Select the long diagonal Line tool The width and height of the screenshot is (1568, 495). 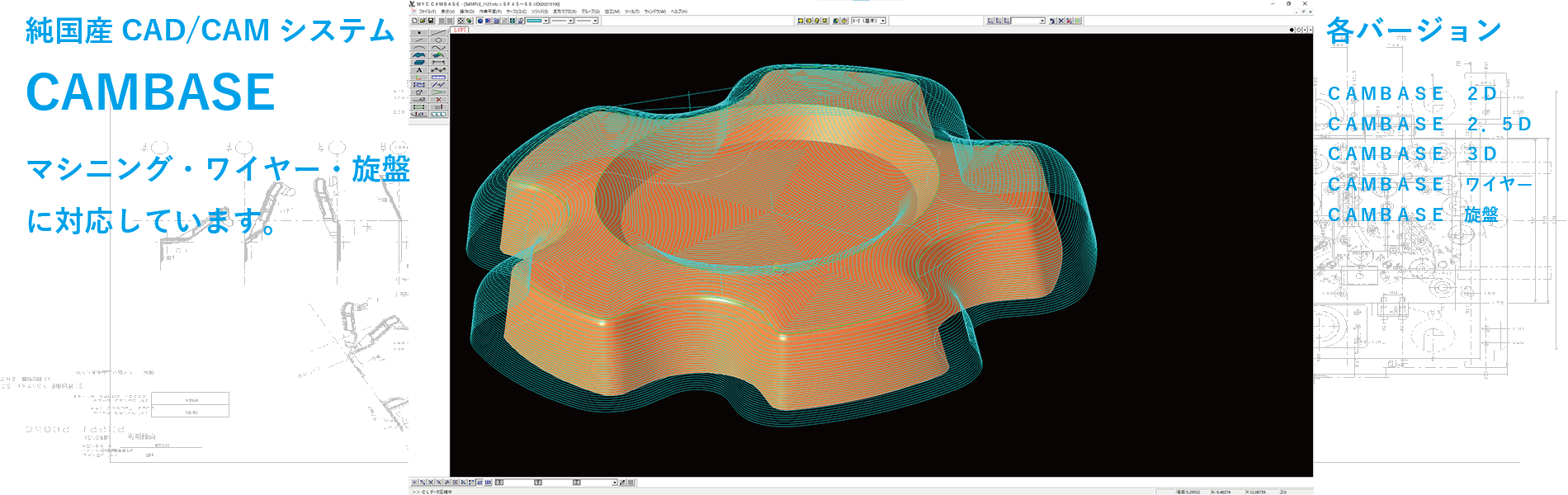point(438,32)
